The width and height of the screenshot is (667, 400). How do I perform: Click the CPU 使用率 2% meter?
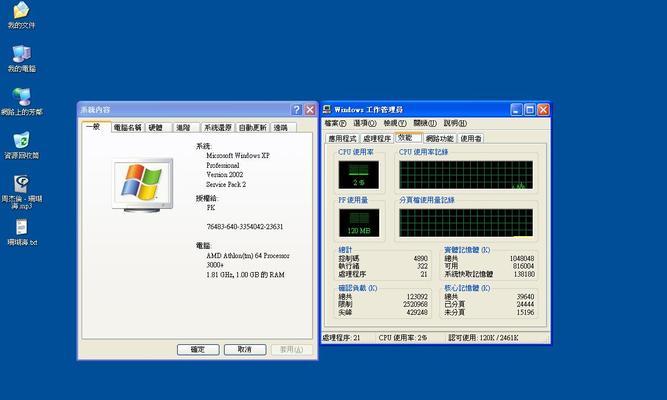click(x=359, y=175)
